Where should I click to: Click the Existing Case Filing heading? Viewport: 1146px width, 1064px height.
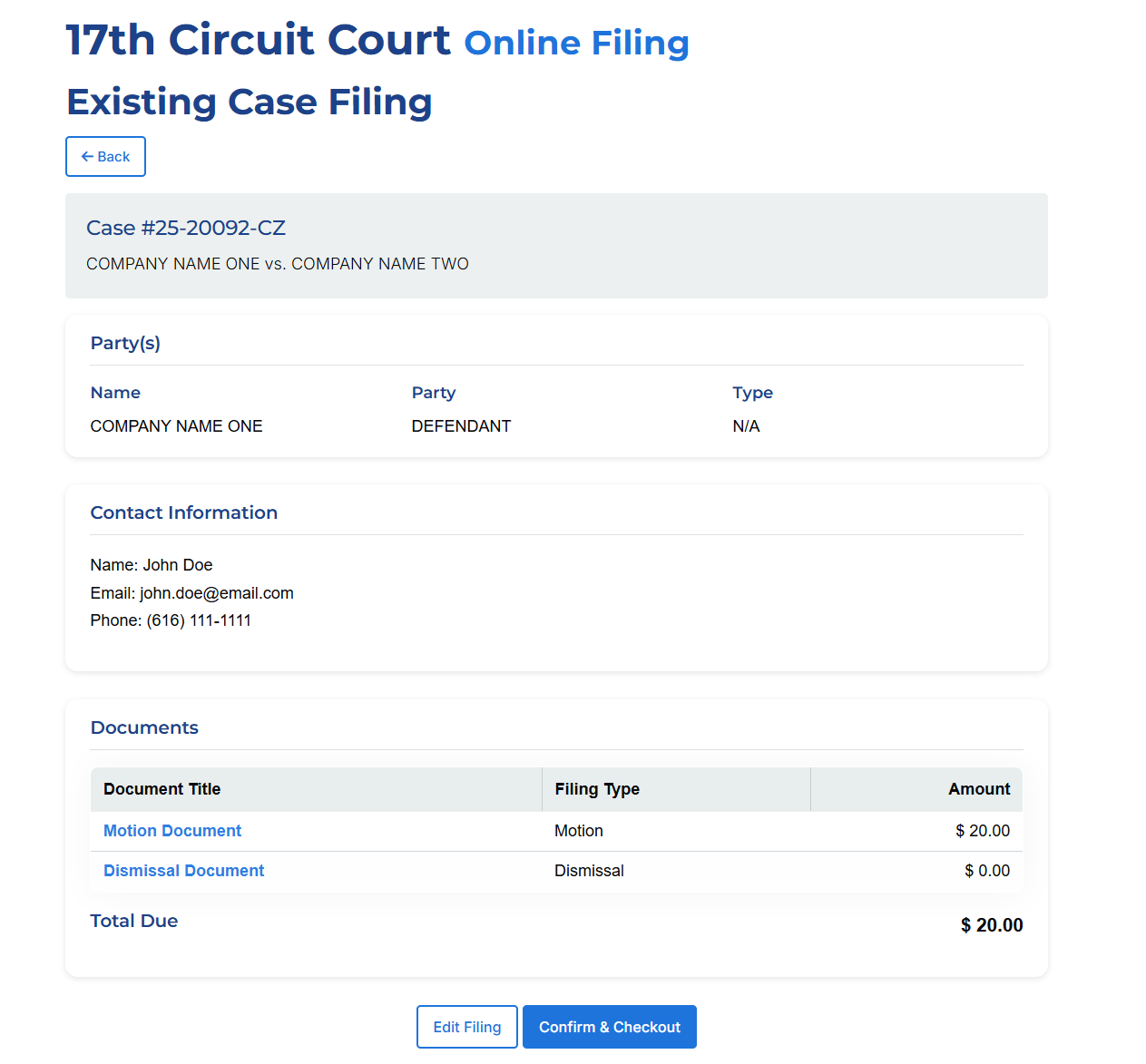[x=249, y=102]
